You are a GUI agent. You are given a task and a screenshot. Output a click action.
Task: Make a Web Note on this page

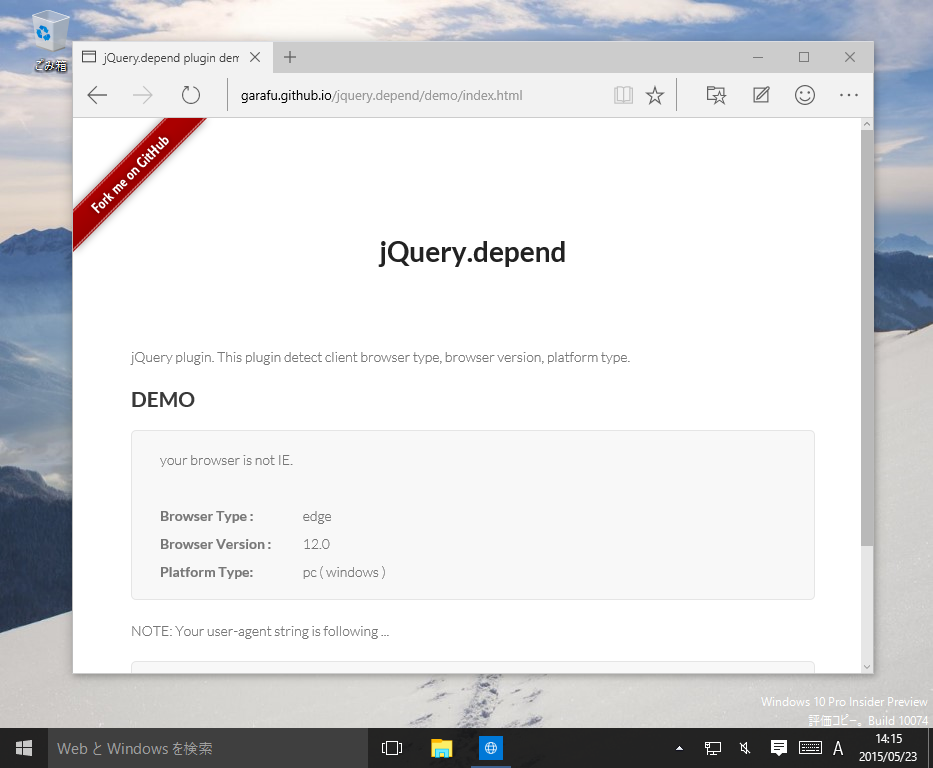(760, 95)
